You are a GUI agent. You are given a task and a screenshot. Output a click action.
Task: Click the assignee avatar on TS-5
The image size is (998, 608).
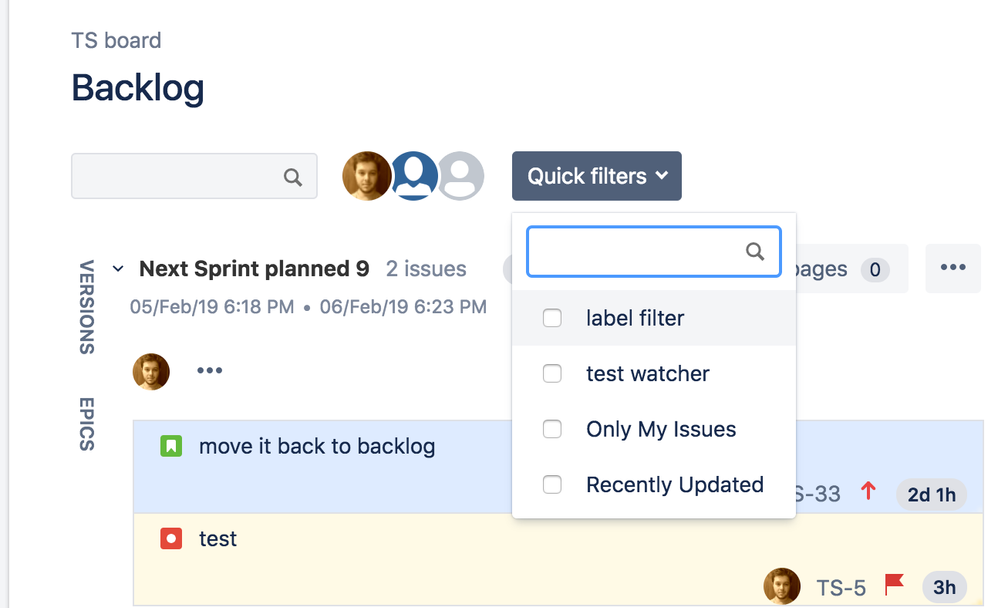781,586
